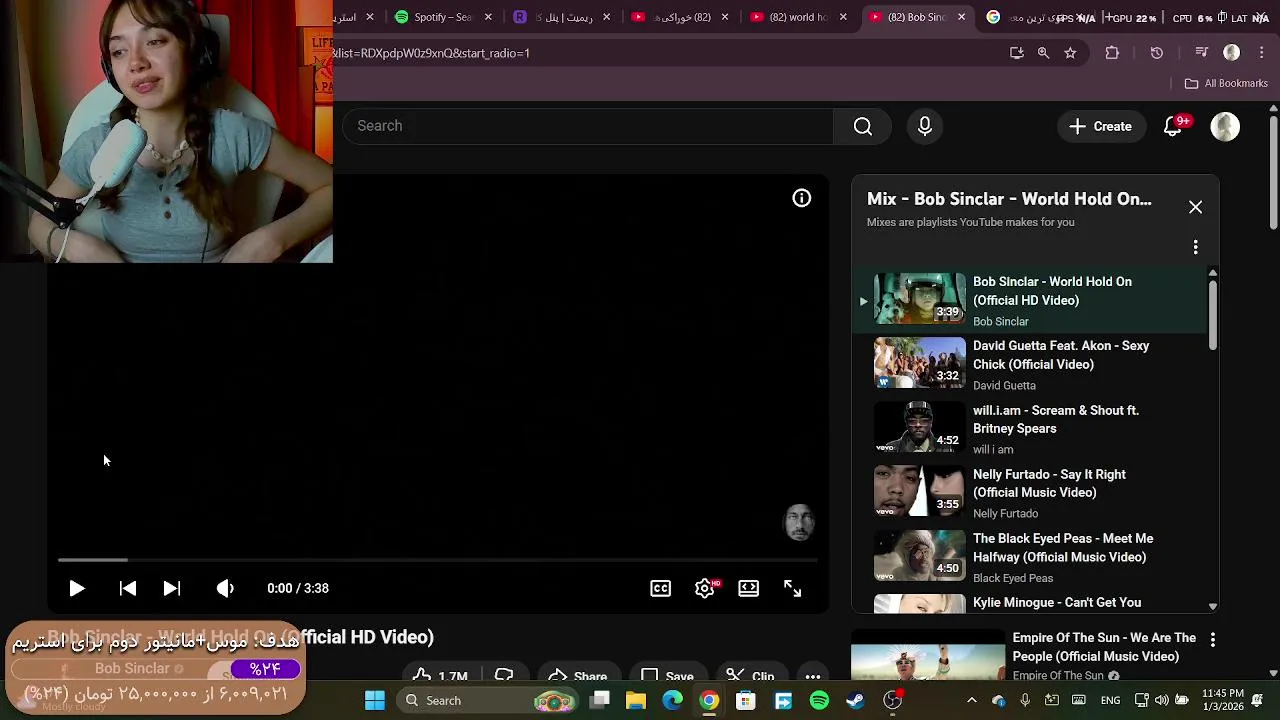Play will.i.am Scream & Shout from playlist

1030,429
